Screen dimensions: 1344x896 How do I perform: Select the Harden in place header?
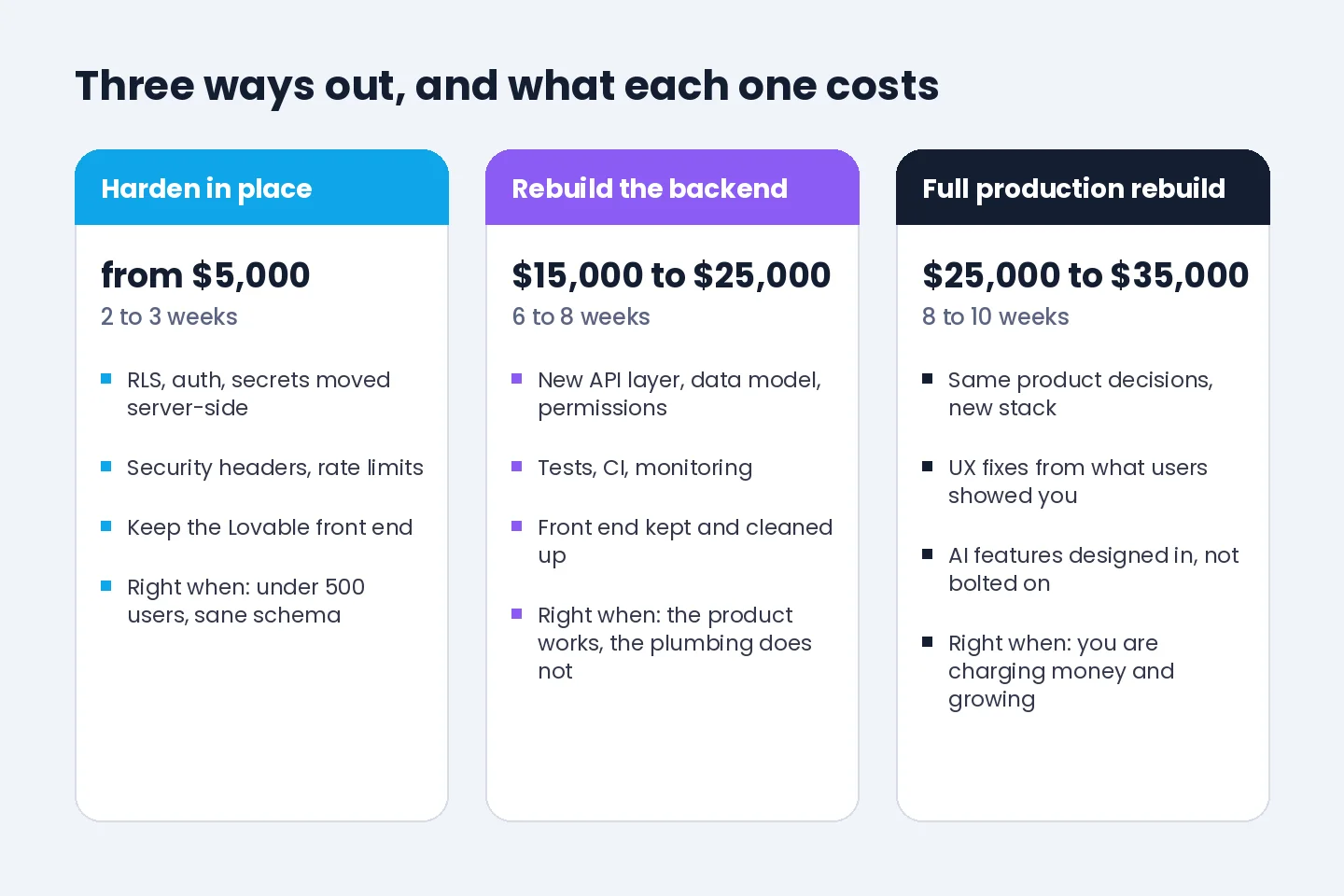pos(261,188)
